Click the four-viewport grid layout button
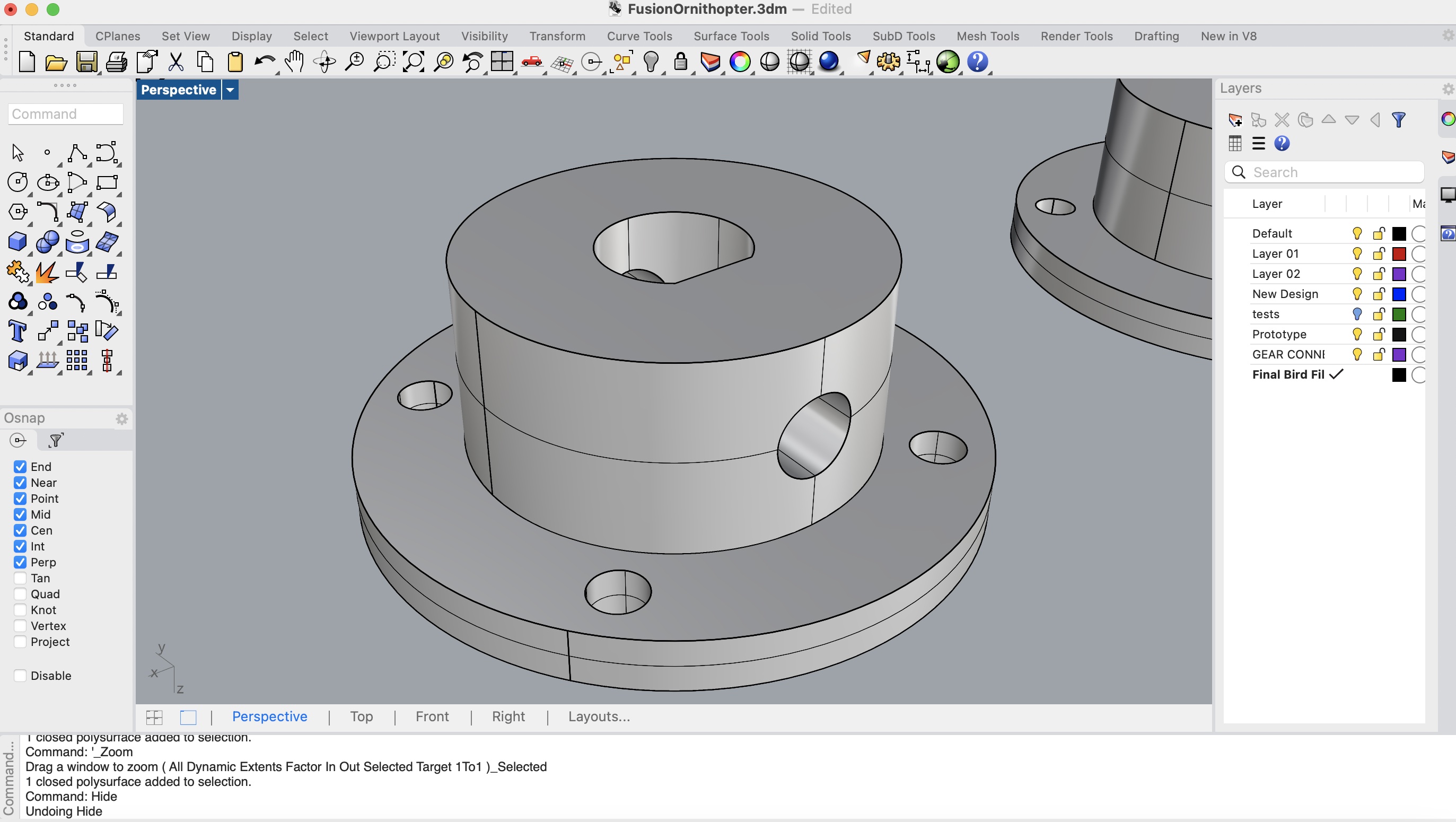 (154, 718)
